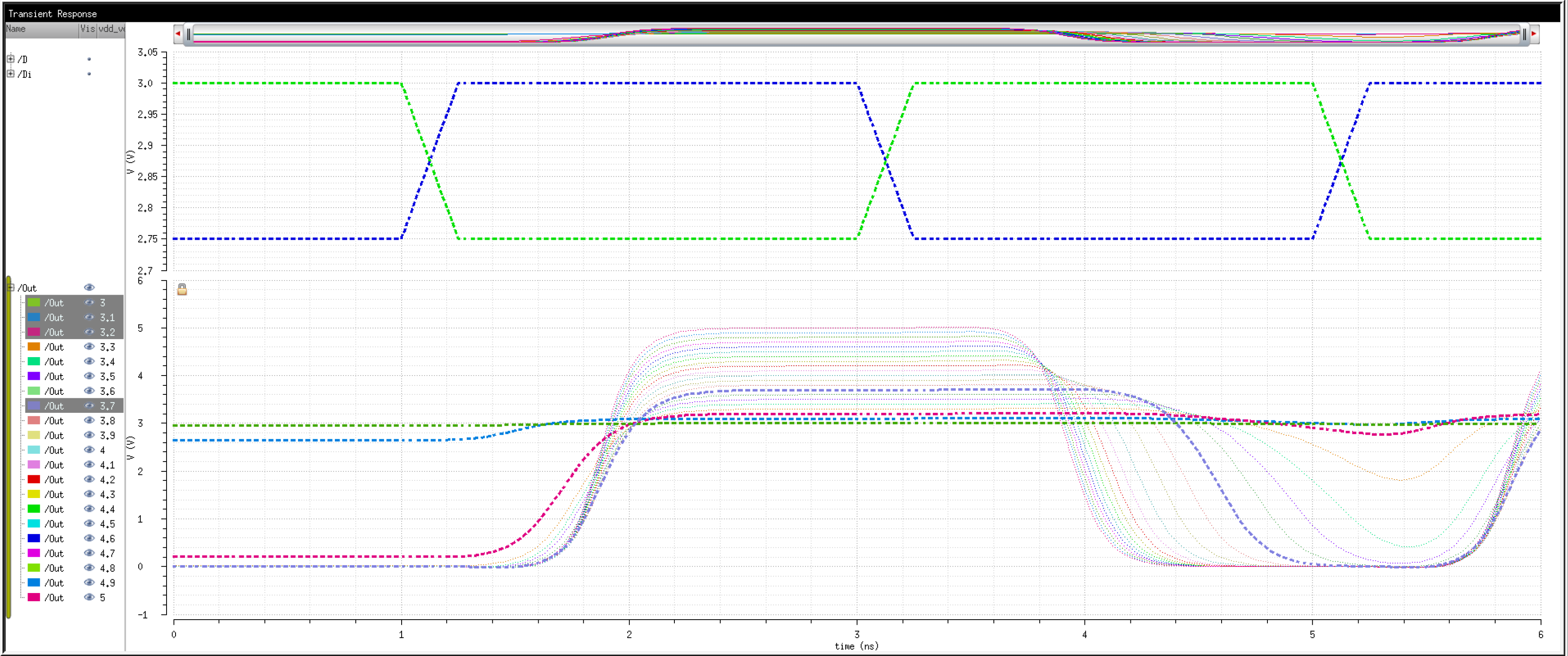Click the left grip handle of the zoom bar
Viewport: 1568px width, 656px height.
189,35
